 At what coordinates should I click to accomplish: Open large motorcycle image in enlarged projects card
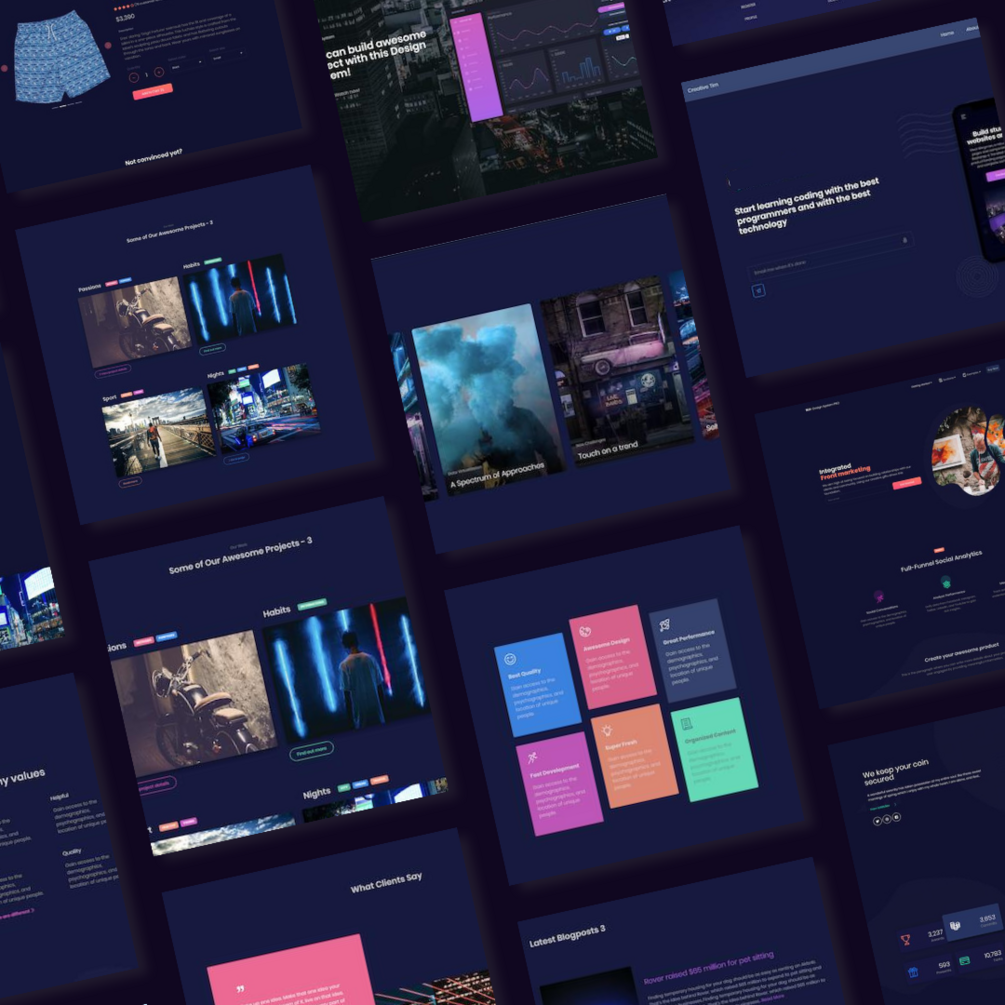194,703
